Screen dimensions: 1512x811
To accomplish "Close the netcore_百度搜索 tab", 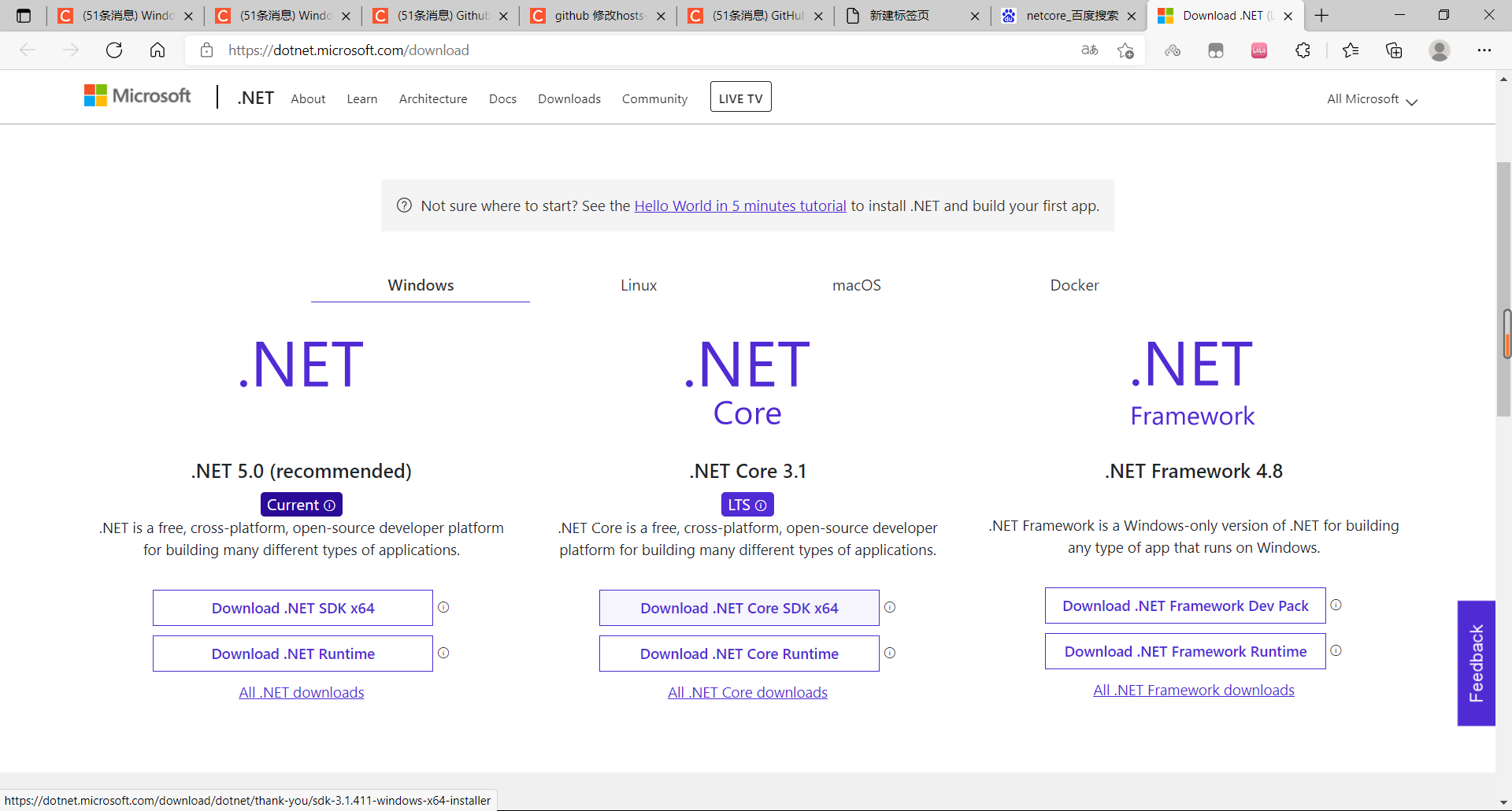I will [x=1132, y=16].
